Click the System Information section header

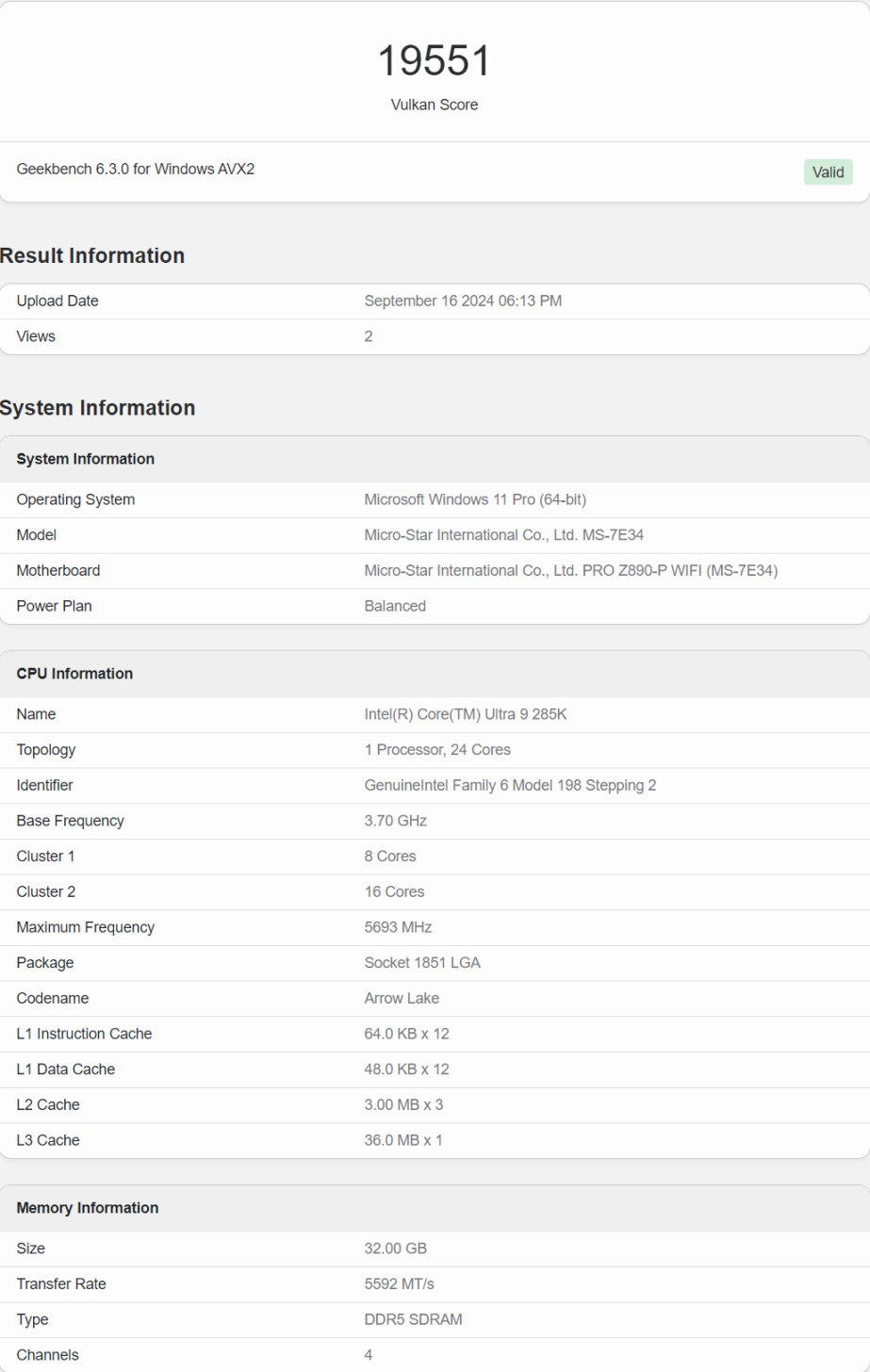pyautogui.click(x=98, y=407)
